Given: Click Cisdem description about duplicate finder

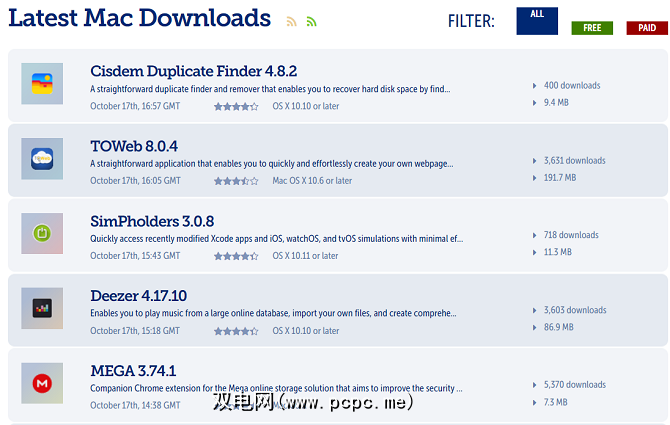Looking at the screenshot, I should coord(270,89).
